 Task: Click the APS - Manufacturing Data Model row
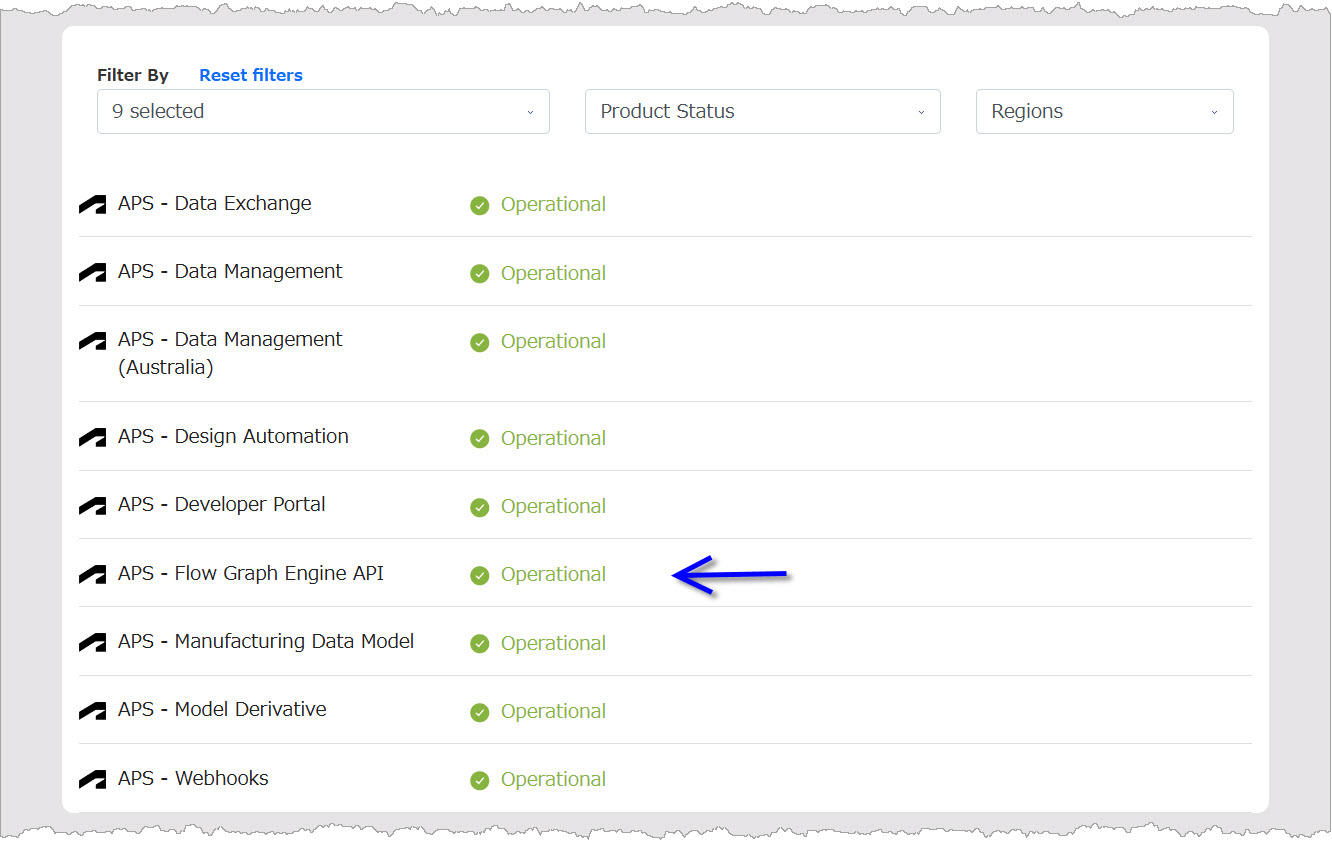(x=266, y=642)
